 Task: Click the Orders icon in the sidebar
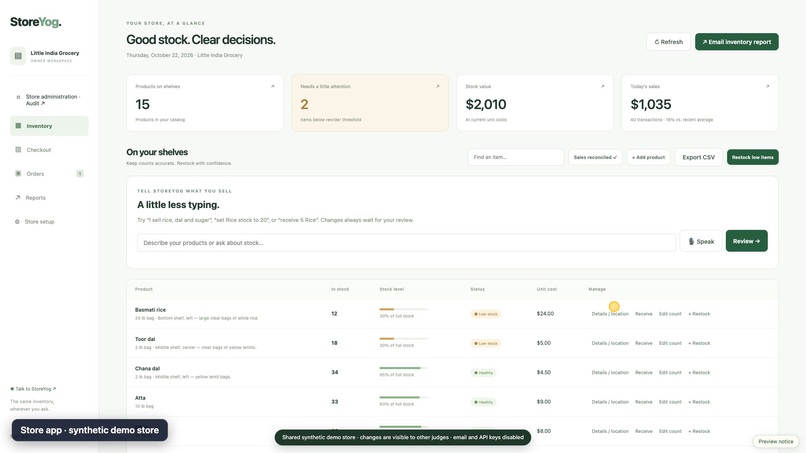tap(18, 173)
